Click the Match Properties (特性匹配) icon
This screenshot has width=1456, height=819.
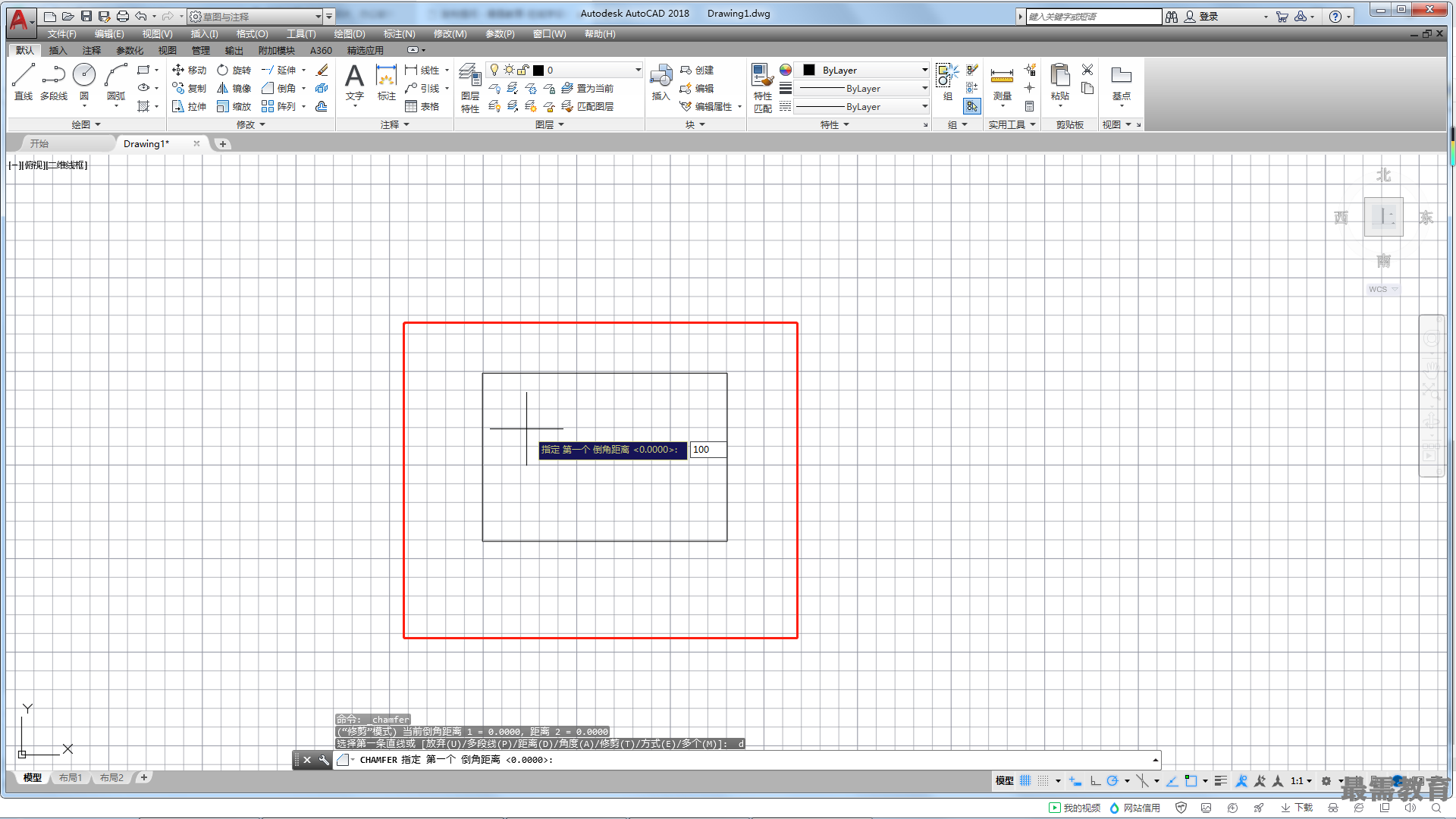tap(763, 88)
